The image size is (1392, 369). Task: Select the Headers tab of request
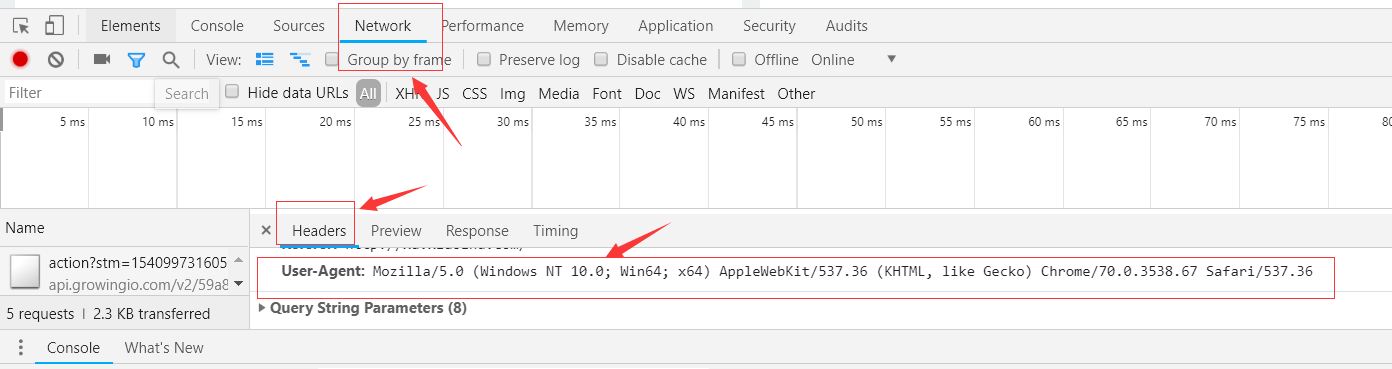[x=319, y=230]
